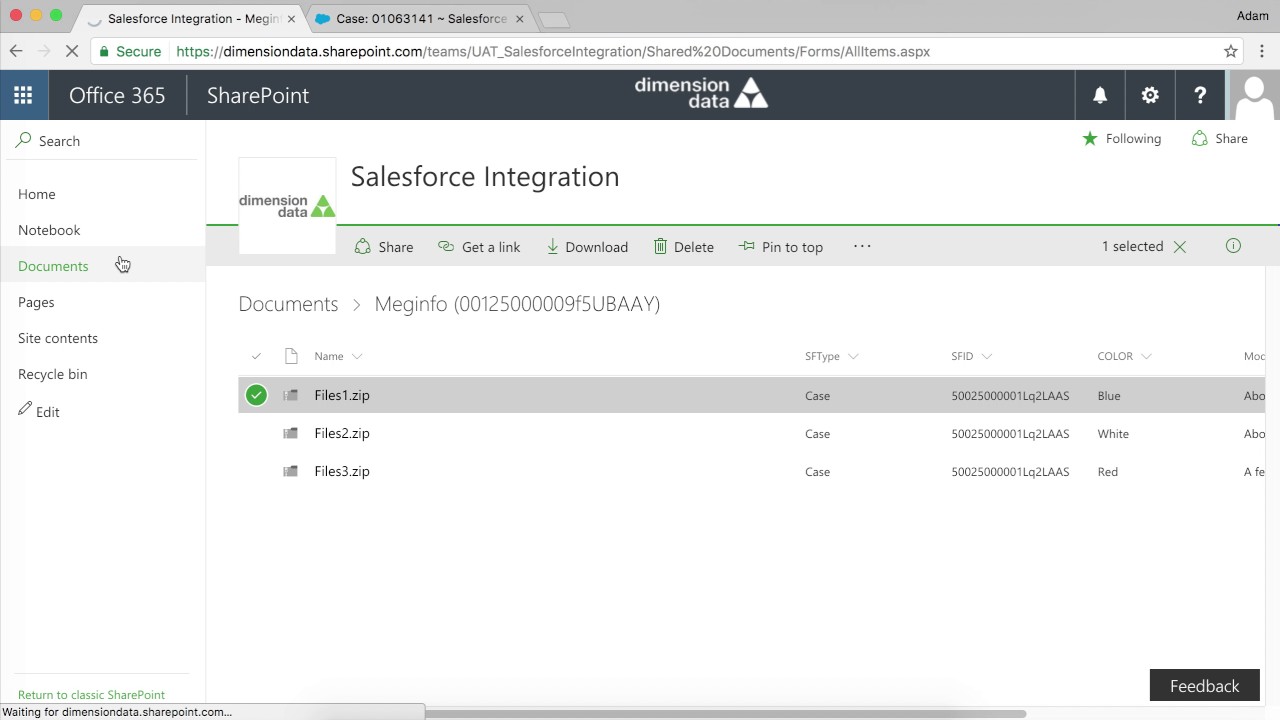The height and width of the screenshot is (720, 1280).
Task: Pin the selected file to top
Action: point(781,247)
